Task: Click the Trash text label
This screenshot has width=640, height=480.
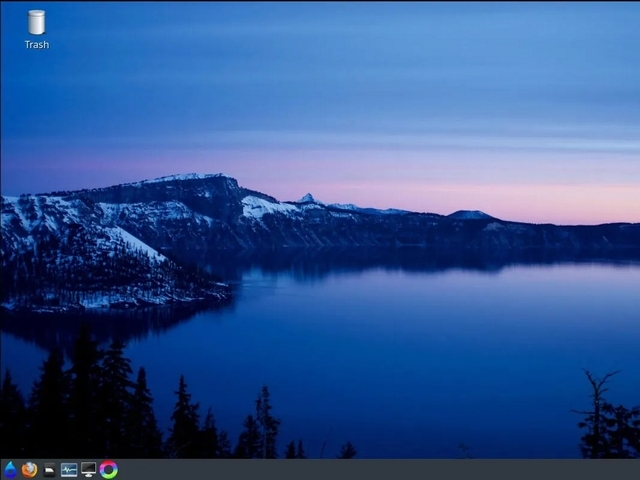Action: (x=36, y=44)
